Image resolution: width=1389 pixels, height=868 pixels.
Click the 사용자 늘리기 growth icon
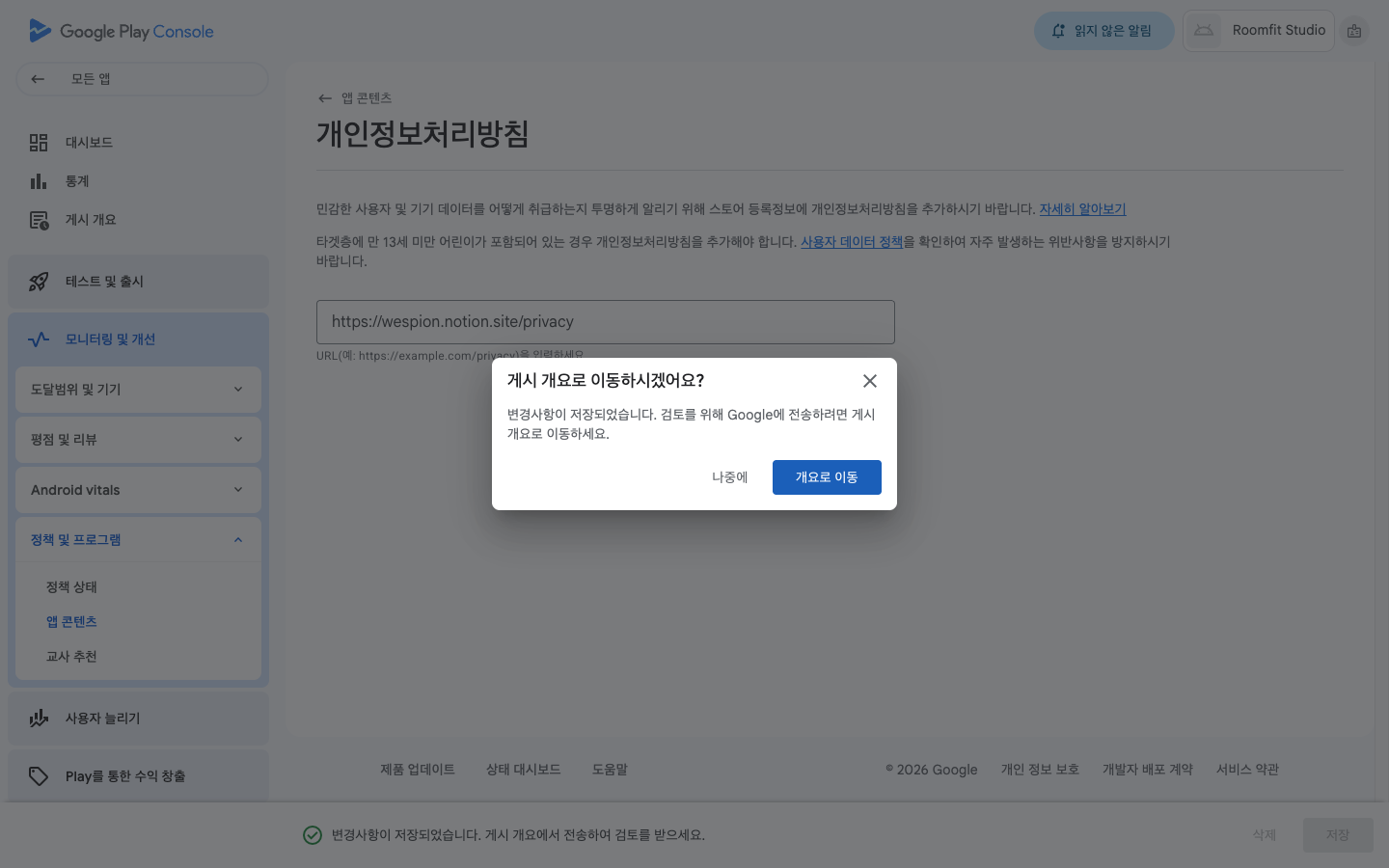coord(39,719)
